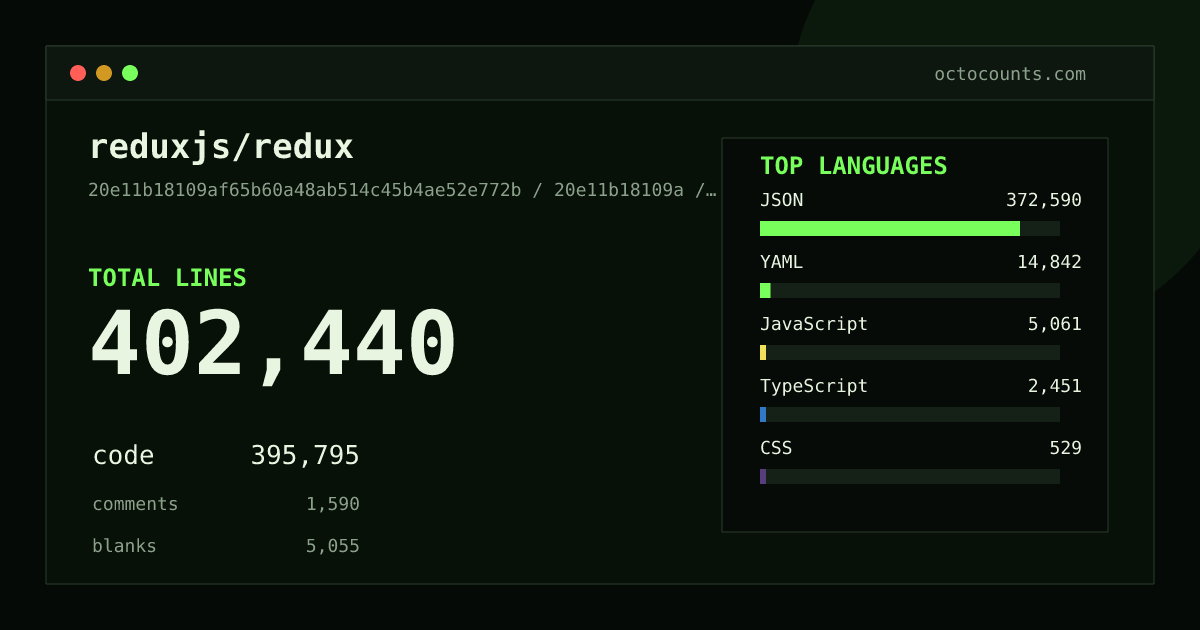The image size is (1200, 630).
Task: Select the reduxjs/redux repository title
Action: (x=221, y=147)
